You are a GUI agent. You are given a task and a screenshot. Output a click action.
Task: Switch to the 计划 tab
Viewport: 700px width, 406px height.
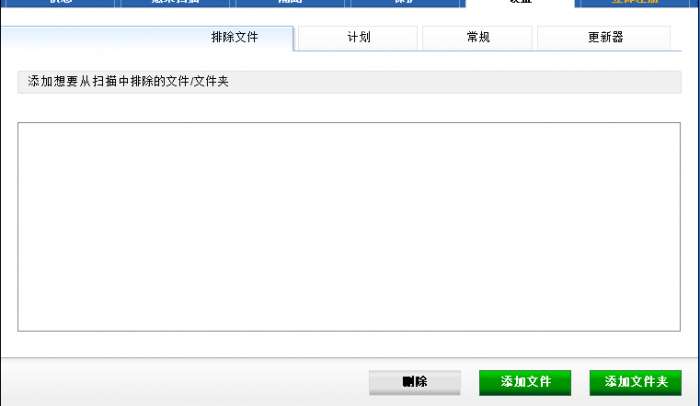coord(358,38)
